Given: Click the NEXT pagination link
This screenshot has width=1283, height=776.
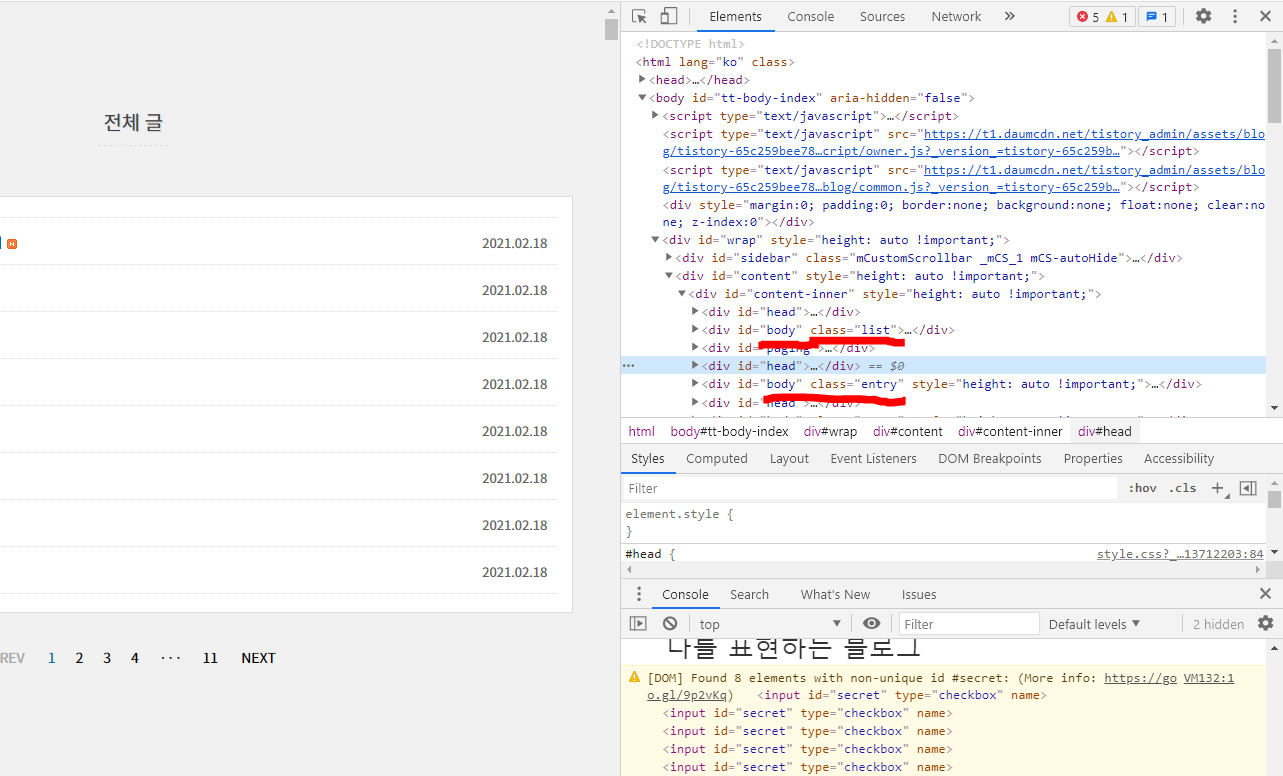Looking at the screenshot, I should [258, 658].
